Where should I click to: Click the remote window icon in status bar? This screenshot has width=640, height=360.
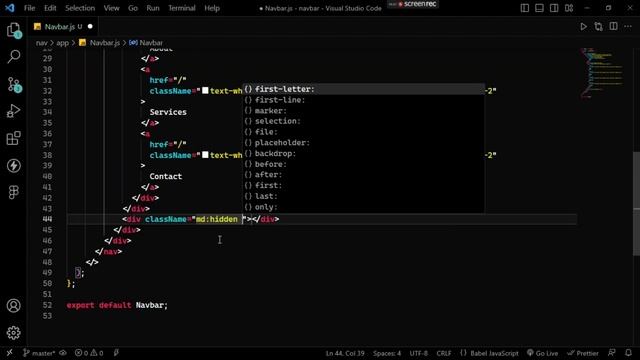tap(9, 353)
